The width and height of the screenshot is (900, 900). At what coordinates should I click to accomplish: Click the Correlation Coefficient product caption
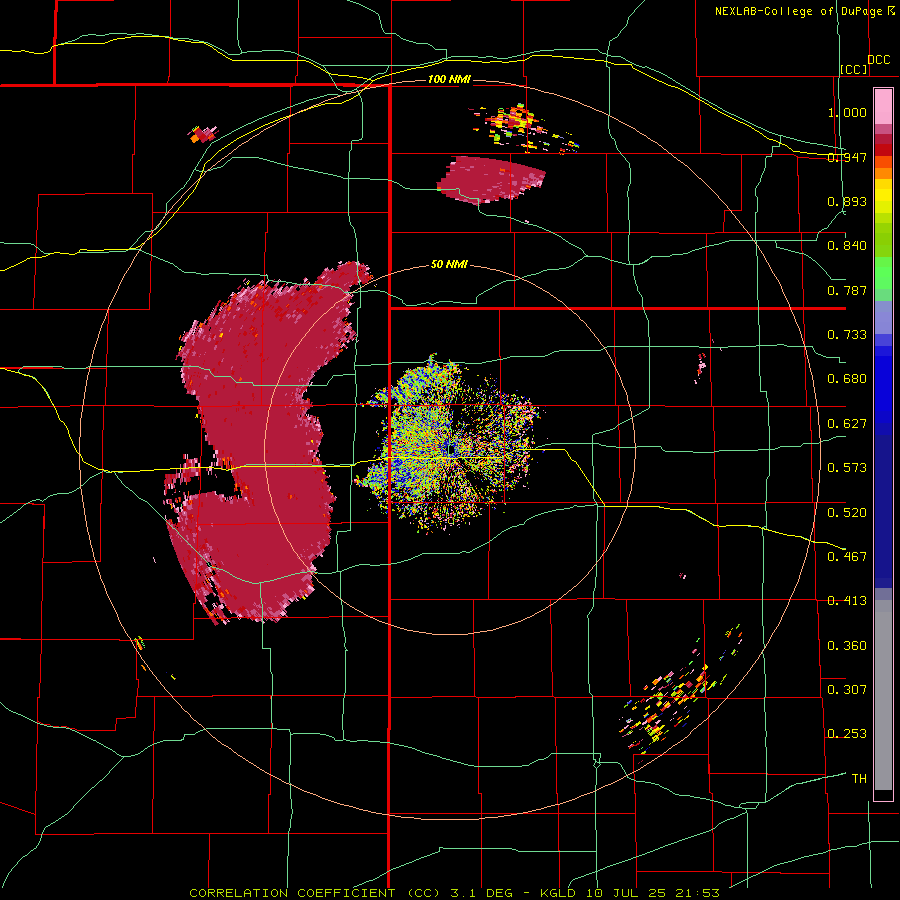(454, 893)
